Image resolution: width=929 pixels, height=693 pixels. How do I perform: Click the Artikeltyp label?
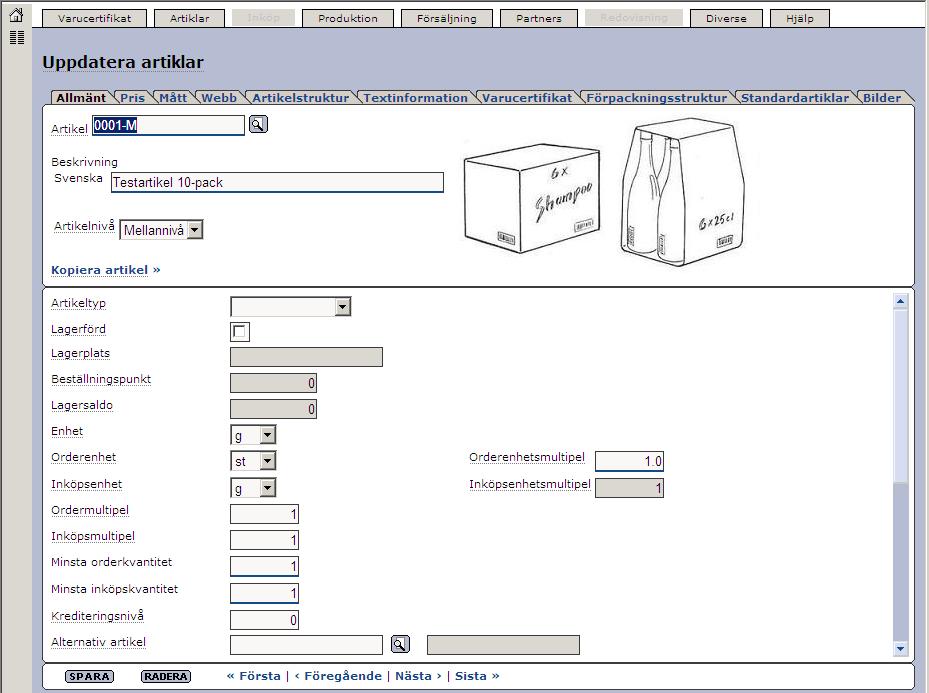[78, 303]
